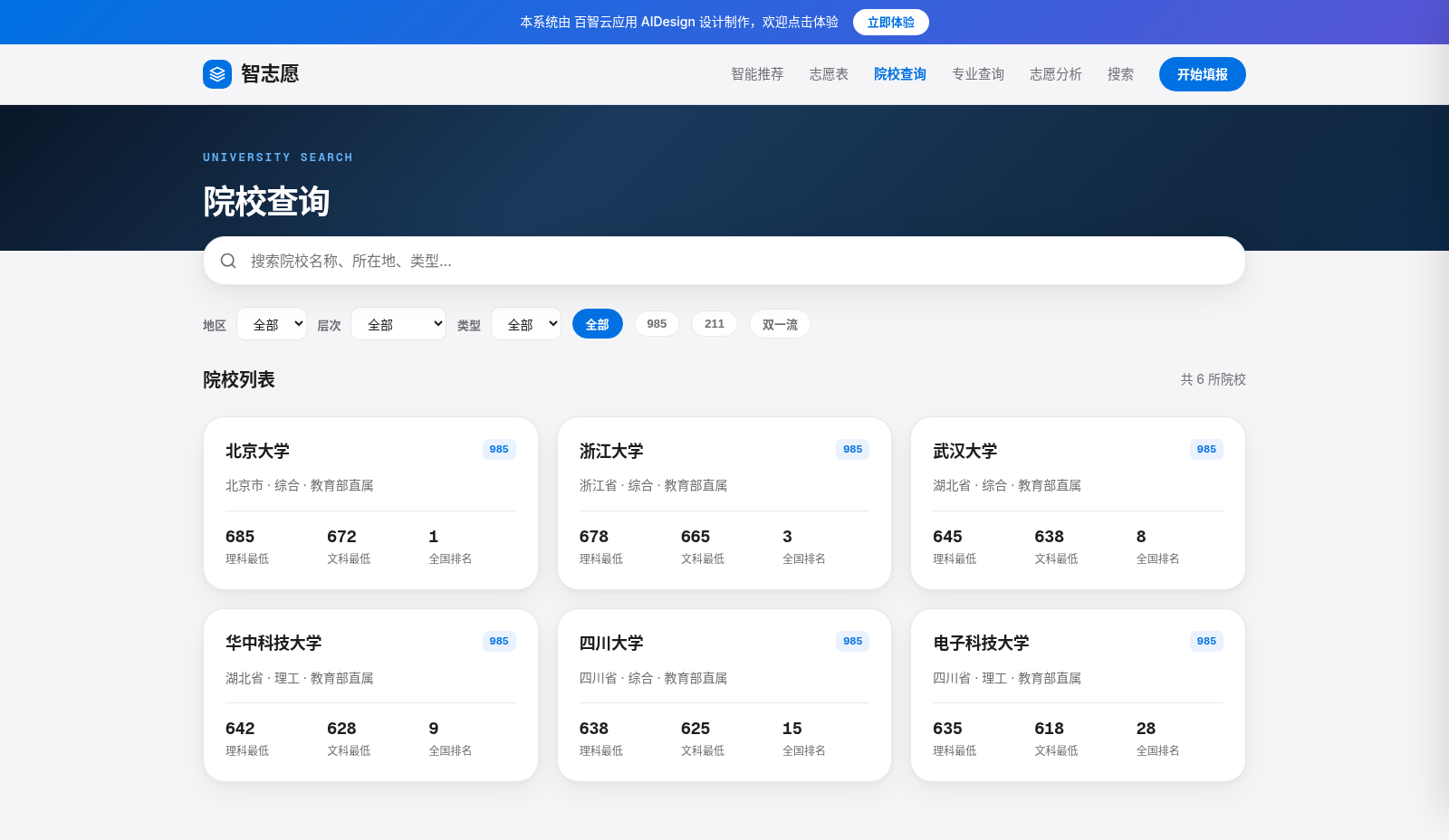
Task: Click 四川省 · 理工 · 教育部直属 subtitle
Action: tap(1007, 678)
